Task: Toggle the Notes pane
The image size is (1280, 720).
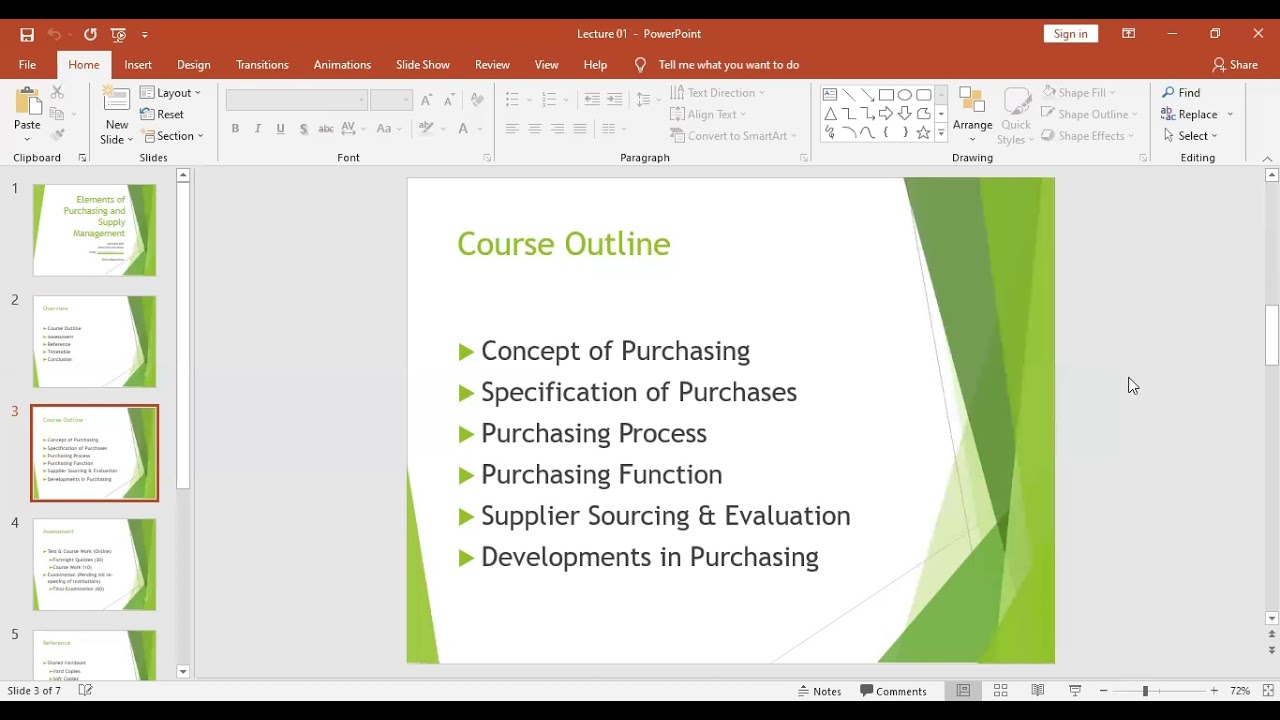Action: click(820, 691)
